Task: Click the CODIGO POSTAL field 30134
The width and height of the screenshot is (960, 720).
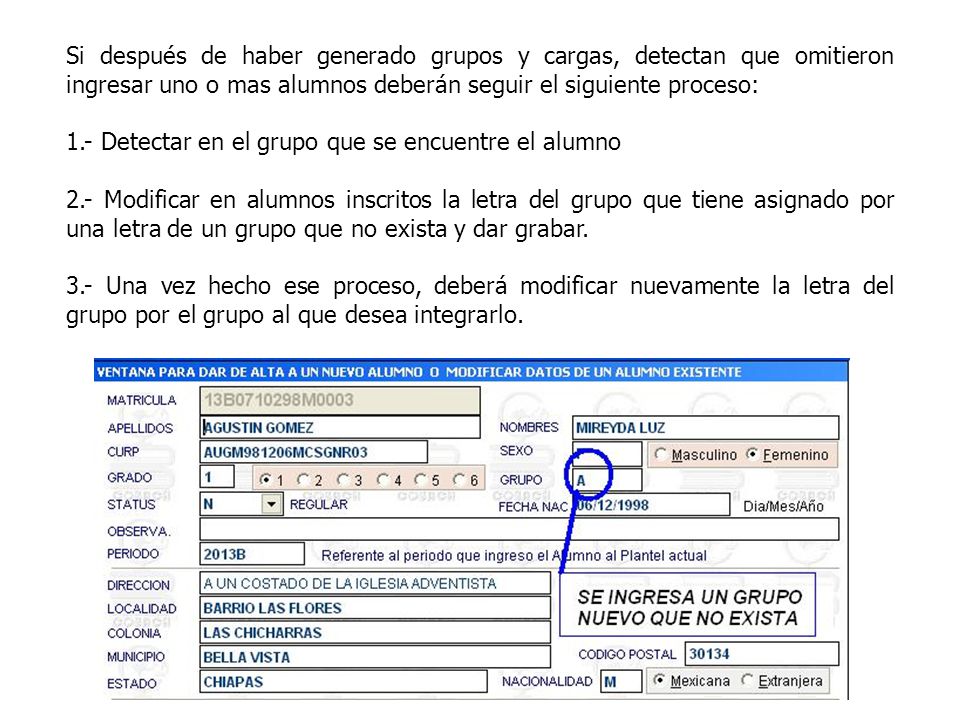Action: coord(762,653)
